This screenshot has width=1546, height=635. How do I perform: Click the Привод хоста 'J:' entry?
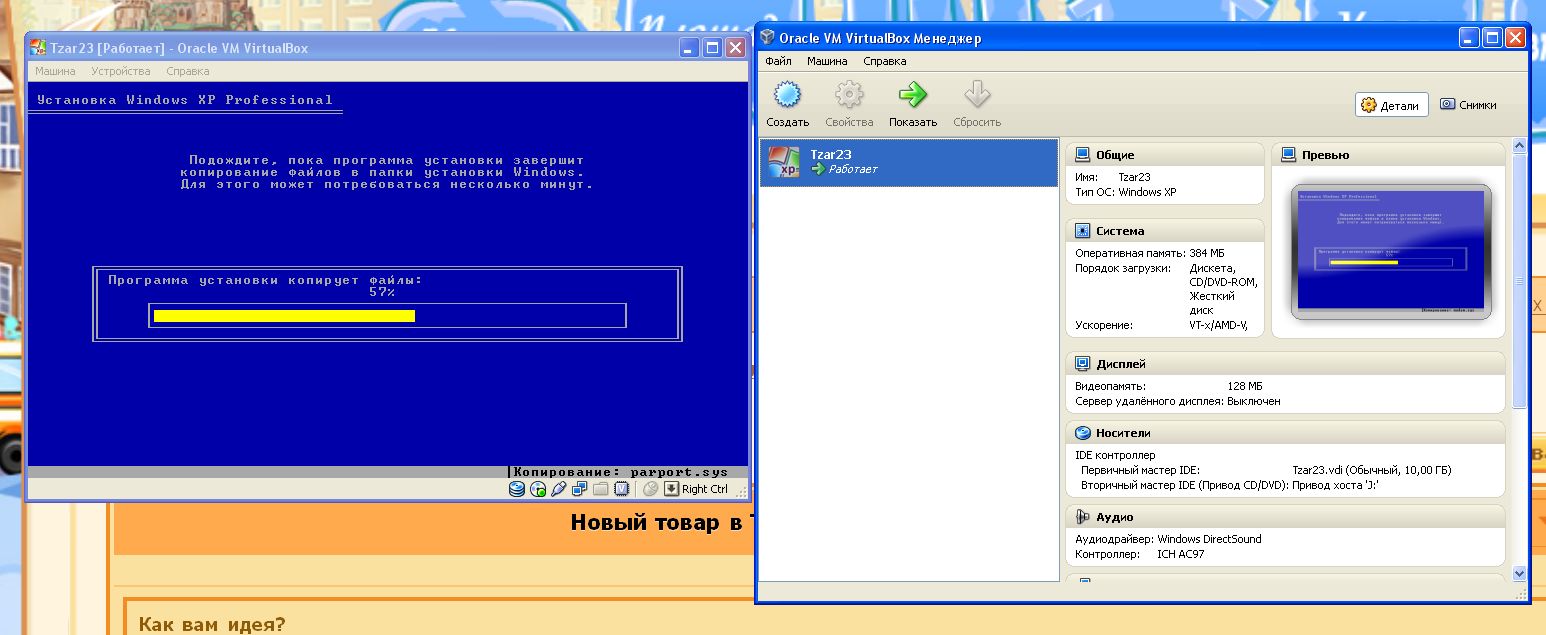(1335, 485)
